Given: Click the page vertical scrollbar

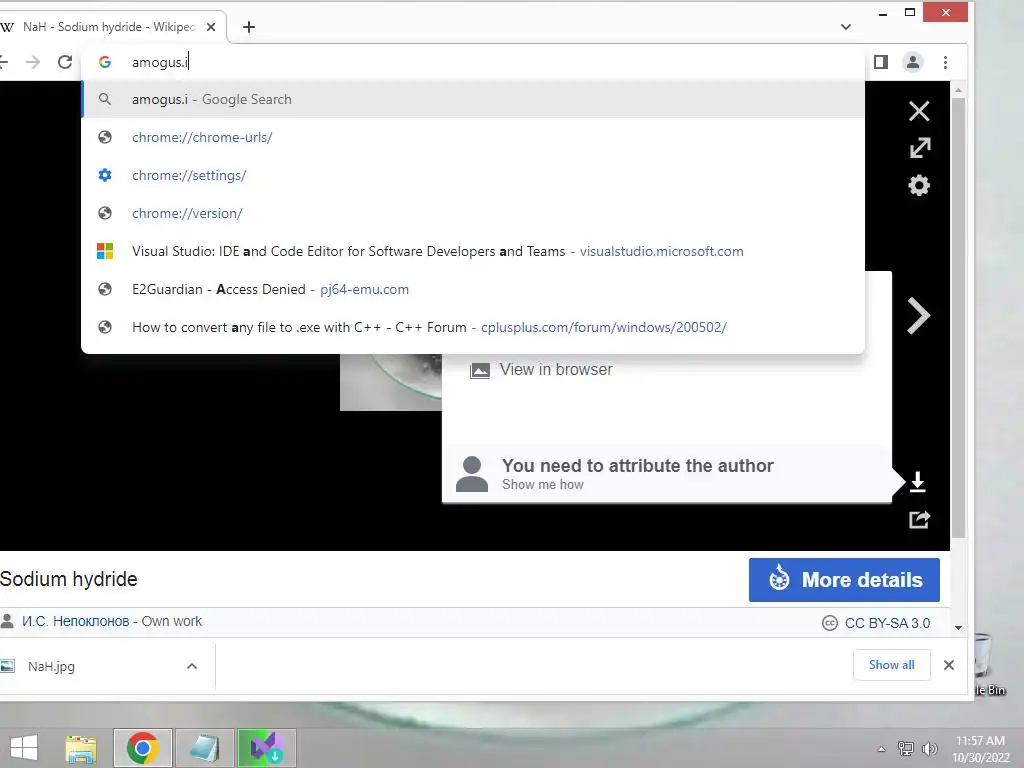Looking at the screenshot, I should pyautogui.click(x=958, y=318).
